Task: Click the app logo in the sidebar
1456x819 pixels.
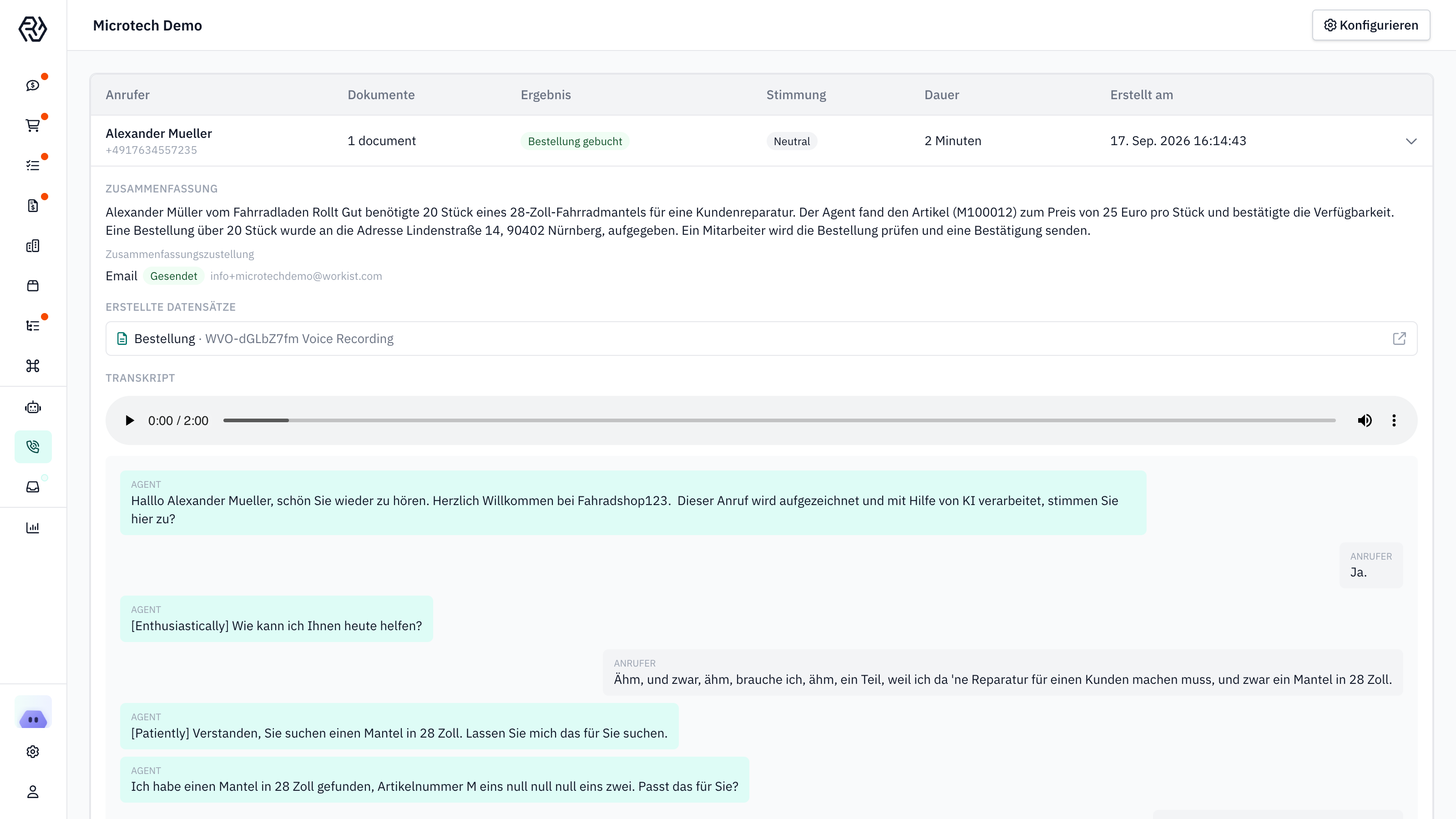Action: (x=33, y=28)
